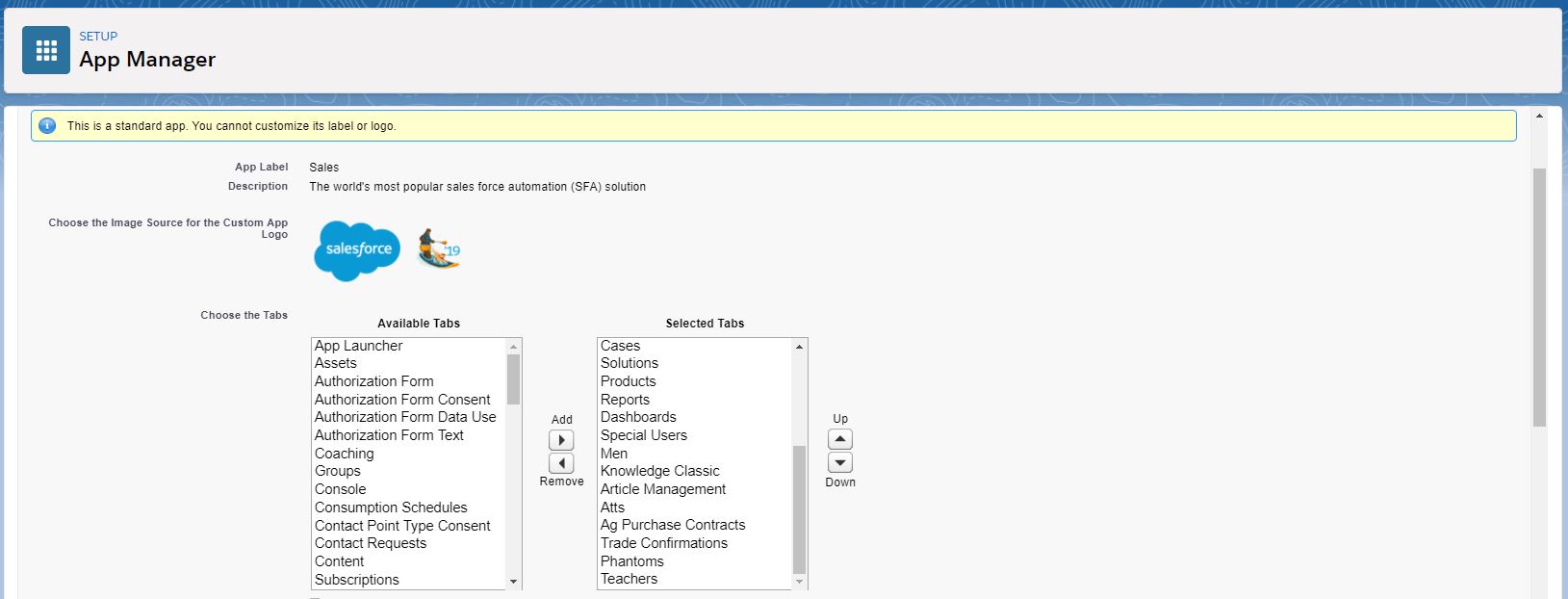This screenshot has height=599, width=1568.
Task: Select Console in Available Tabs
Action: (x=408, y=489)
